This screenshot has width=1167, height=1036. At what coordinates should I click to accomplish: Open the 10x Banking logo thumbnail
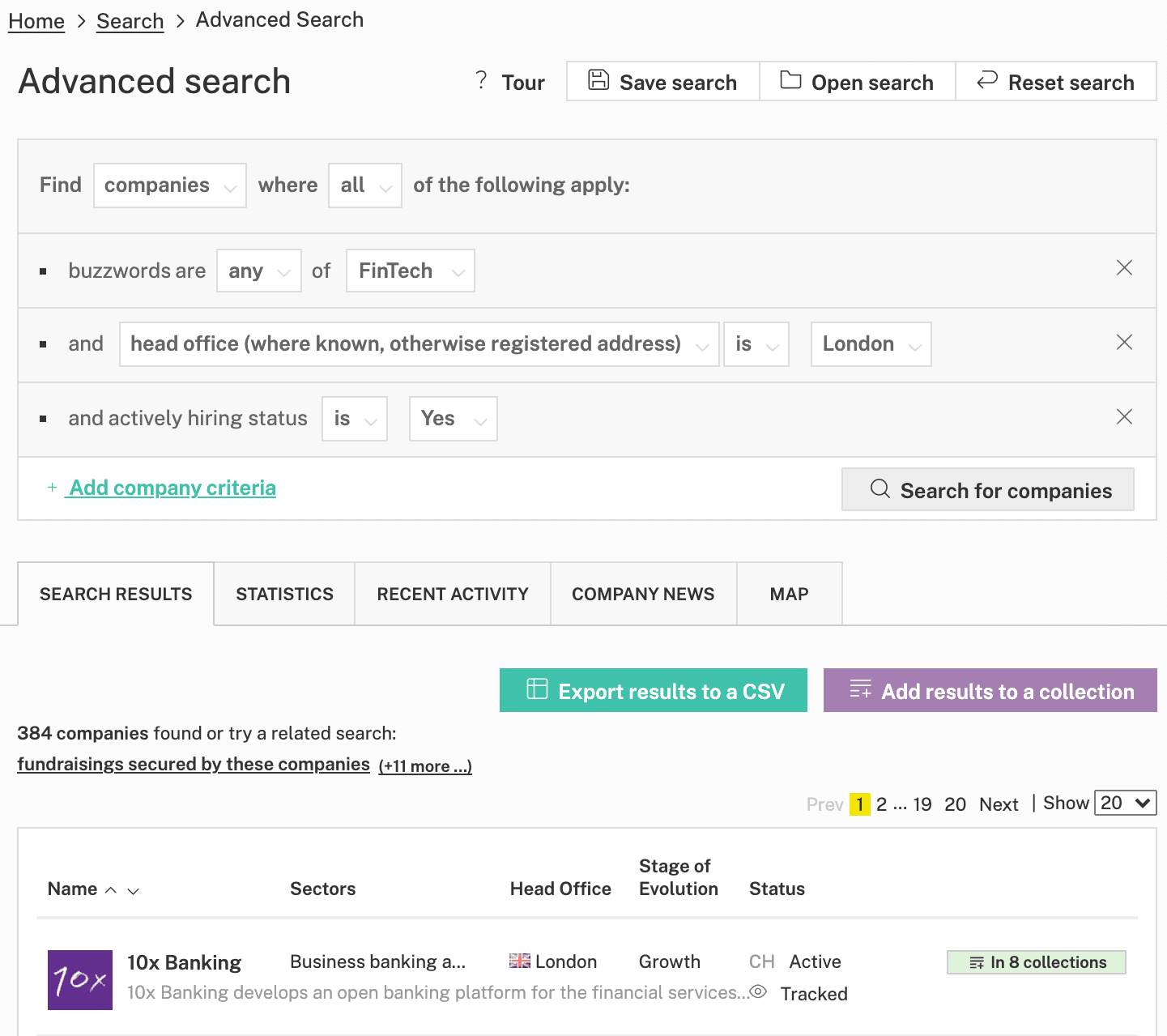(x=80, y=980)
